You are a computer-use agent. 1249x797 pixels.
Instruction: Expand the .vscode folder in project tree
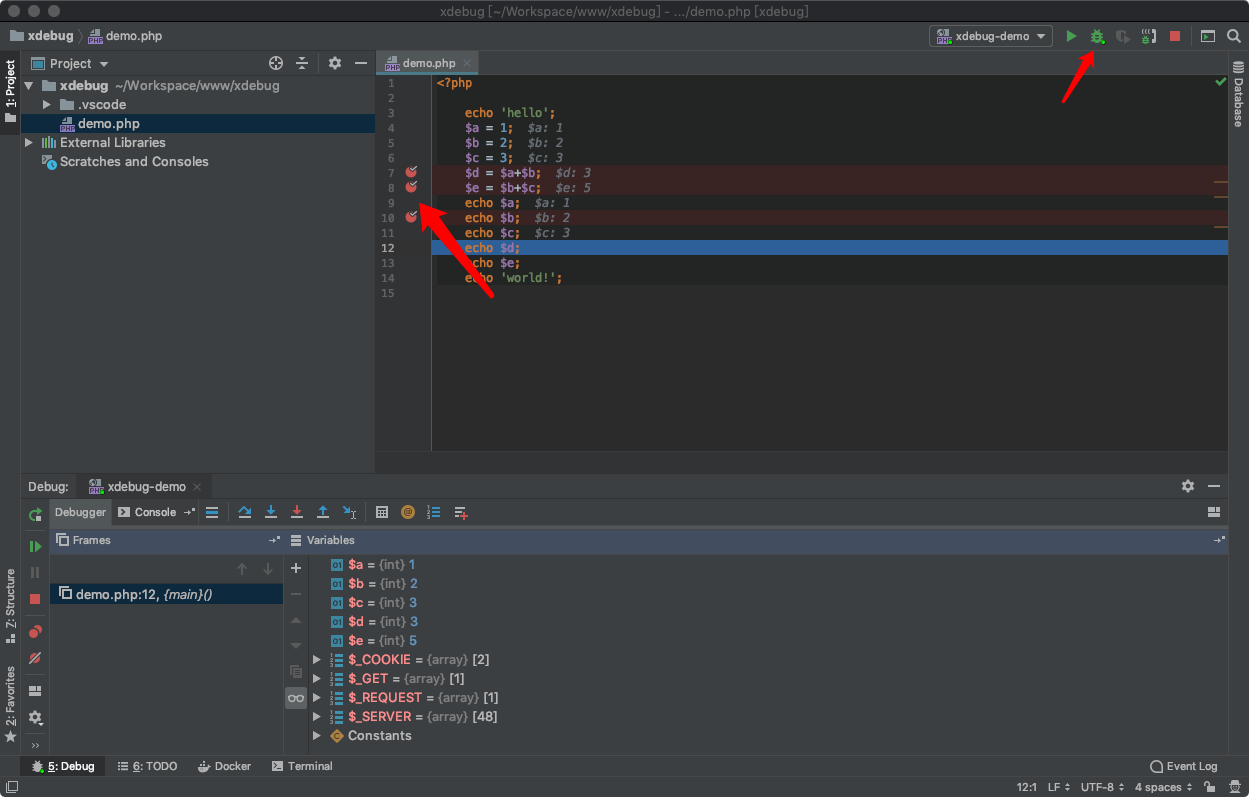tap(46, 105)
